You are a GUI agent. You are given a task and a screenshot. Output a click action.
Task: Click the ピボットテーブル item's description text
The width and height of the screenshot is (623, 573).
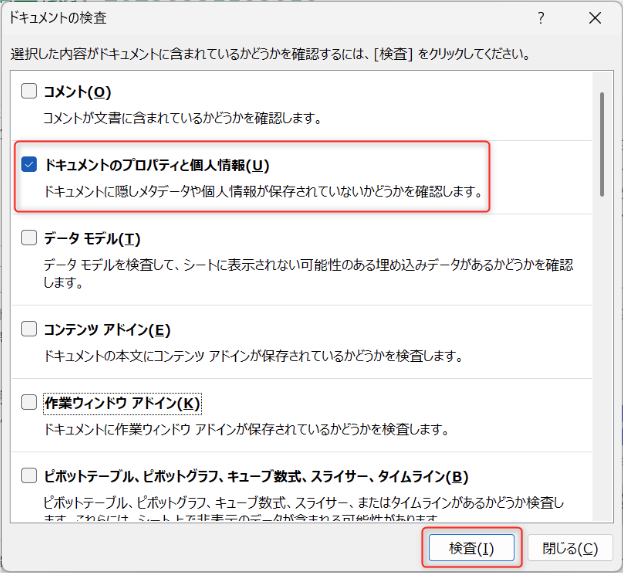[300, 500]
